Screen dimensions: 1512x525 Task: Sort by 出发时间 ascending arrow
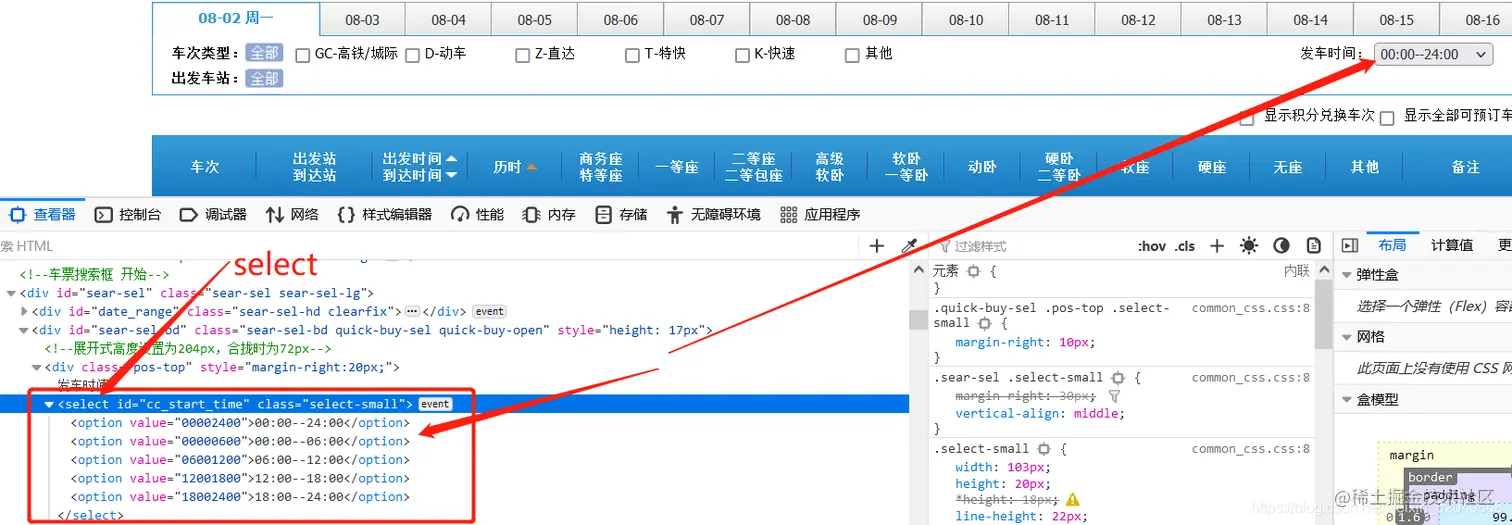click(451, 159)
